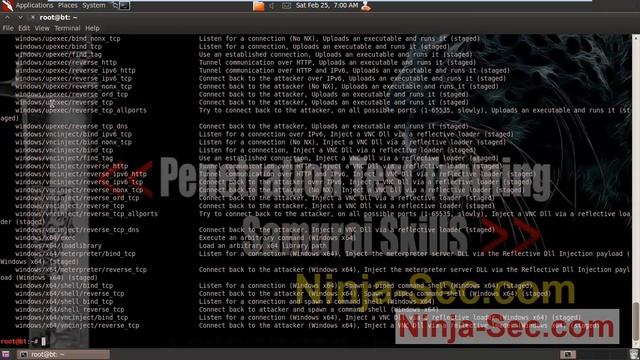Click windows/upexec/bind_nonx_tcp payload name

coord(68,38)
